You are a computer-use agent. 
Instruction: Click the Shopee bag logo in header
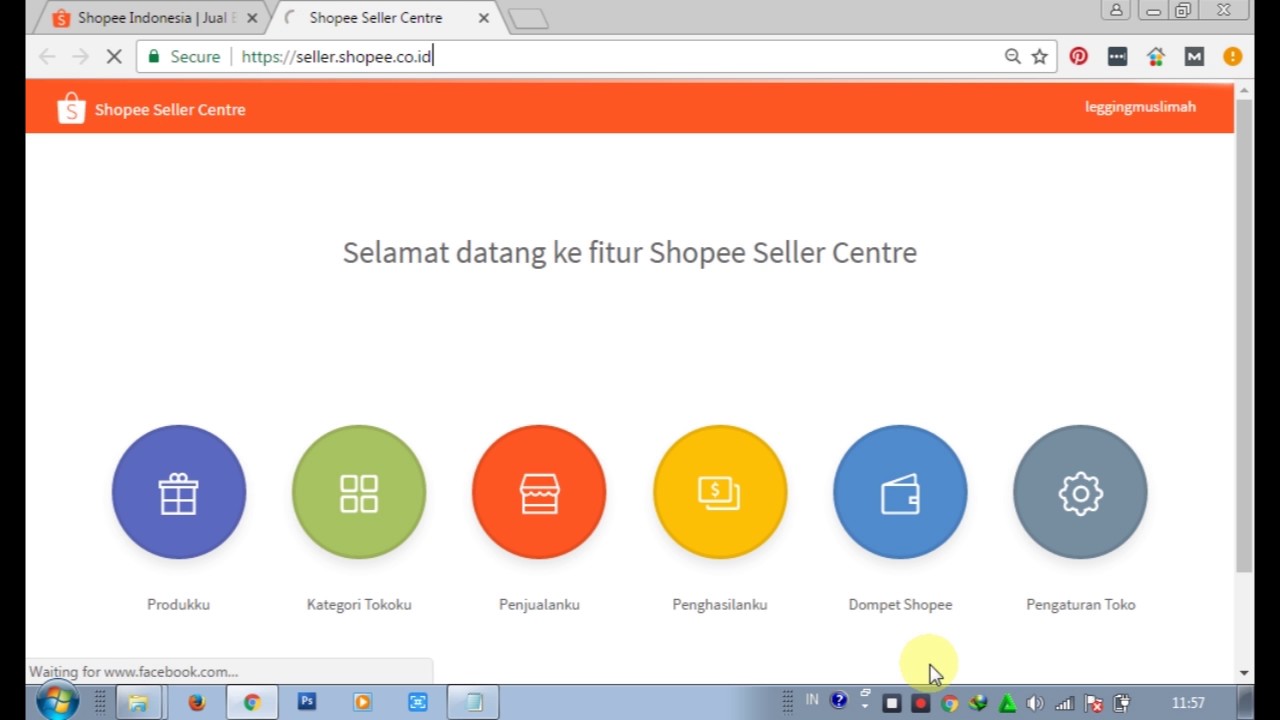[x=71, y=108]
